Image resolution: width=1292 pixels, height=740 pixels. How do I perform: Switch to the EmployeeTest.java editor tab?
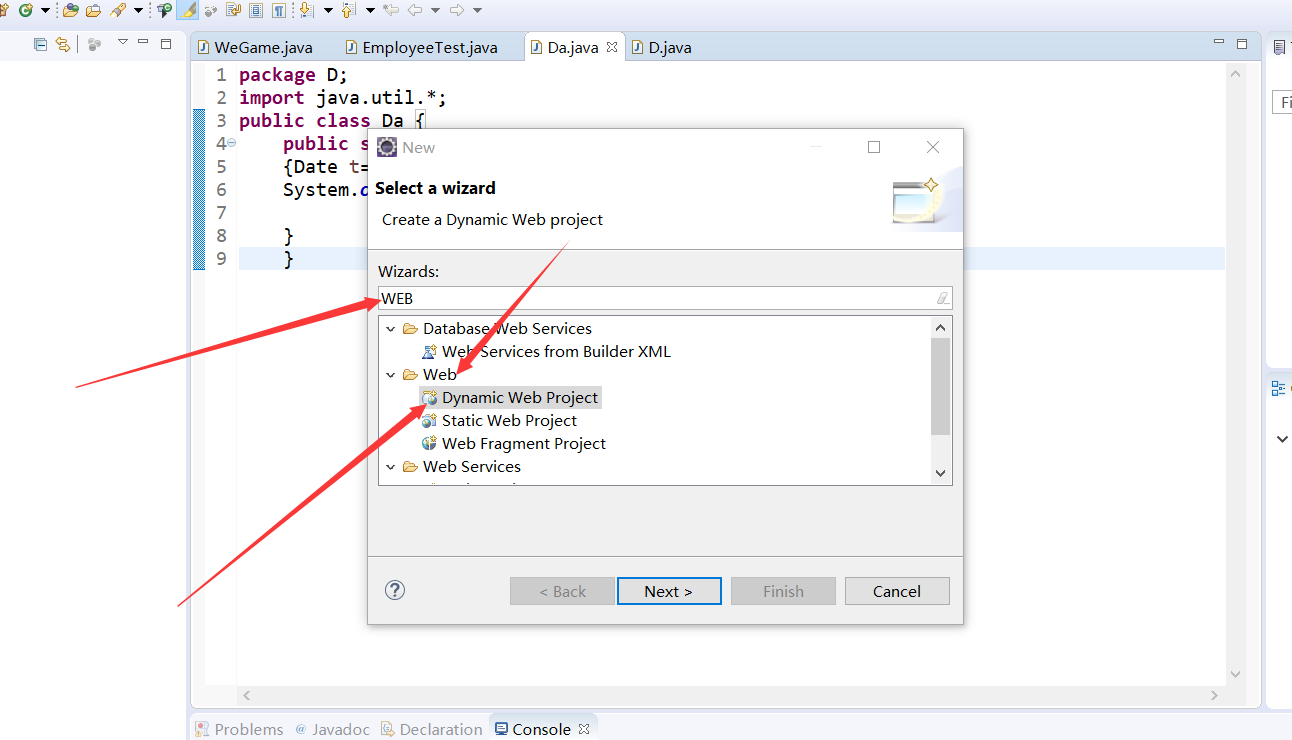[420, 47]
